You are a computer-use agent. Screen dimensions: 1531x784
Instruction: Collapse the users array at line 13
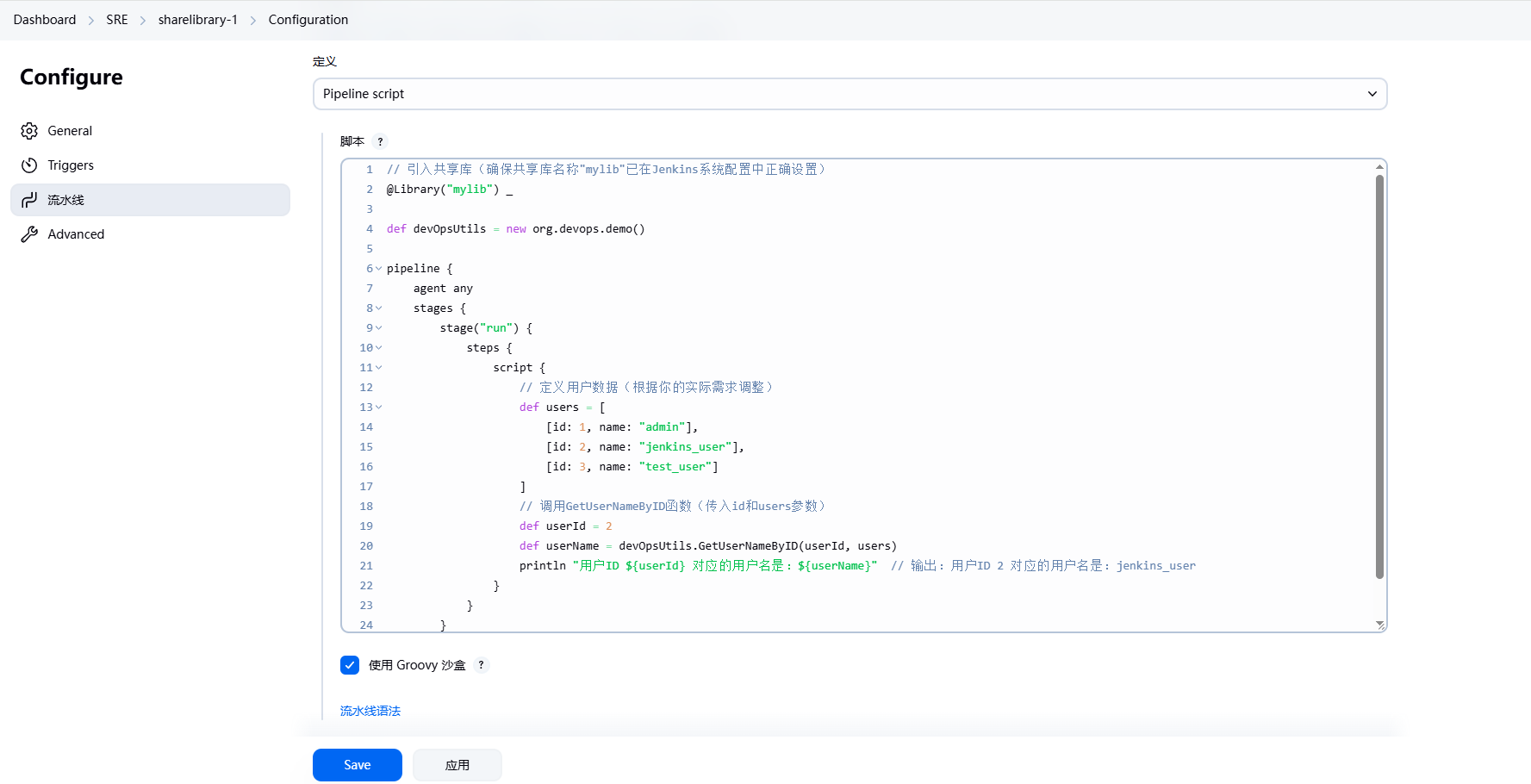pyautogui.click(x=378, y=408)
